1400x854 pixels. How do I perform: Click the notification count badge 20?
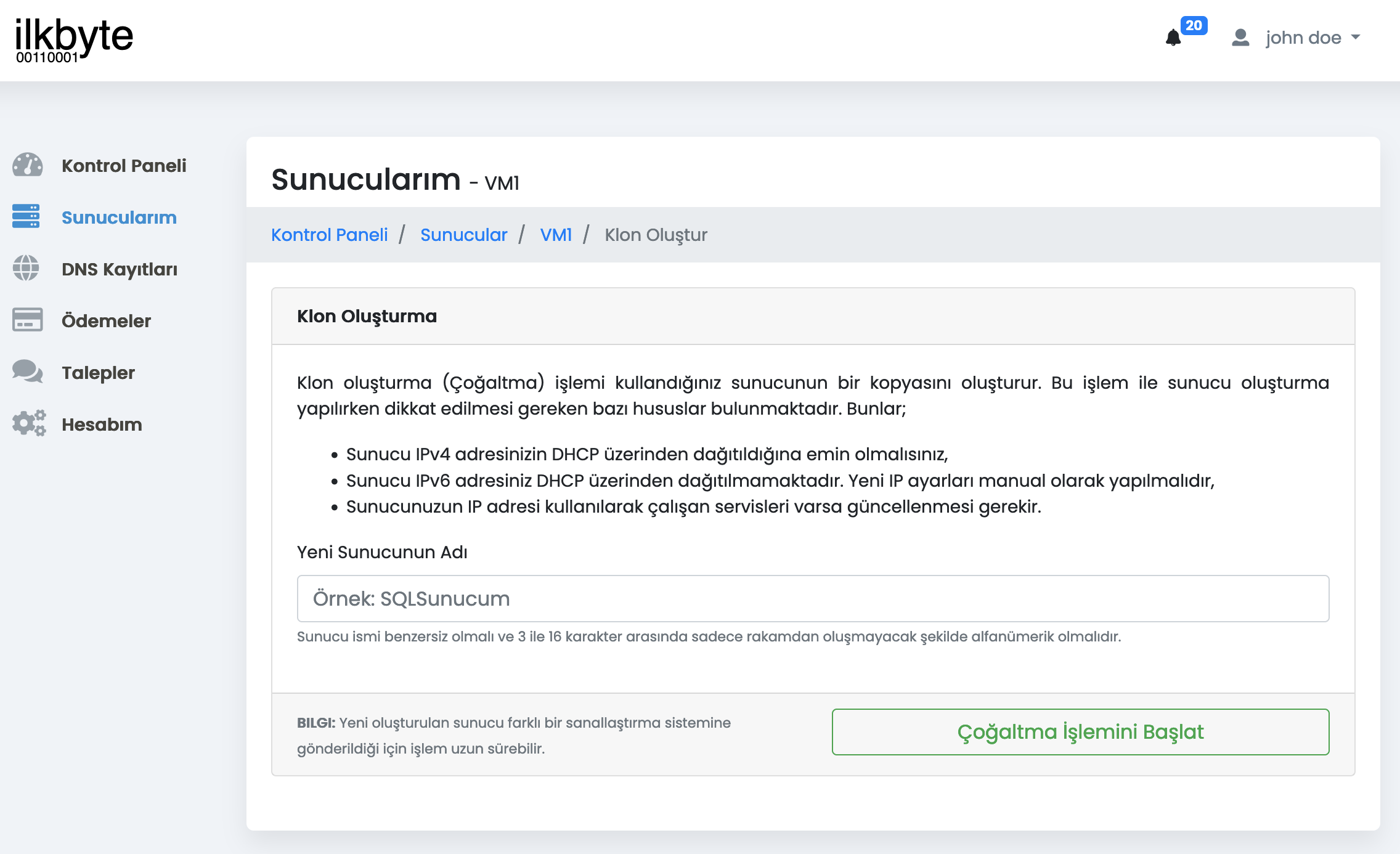click(1194, 25)
